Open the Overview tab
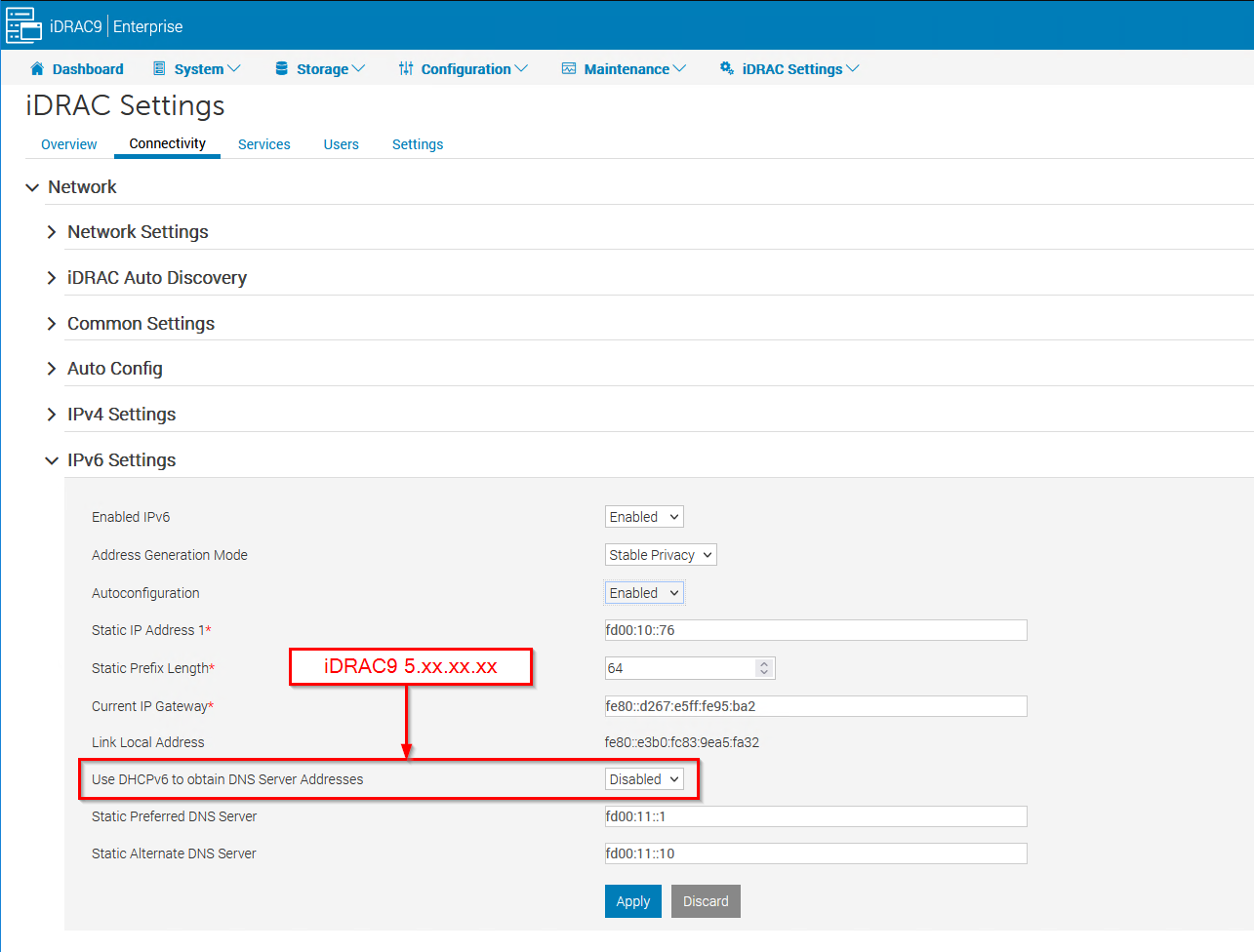Screen dimensions: 1254x952 tap(68, 143)
